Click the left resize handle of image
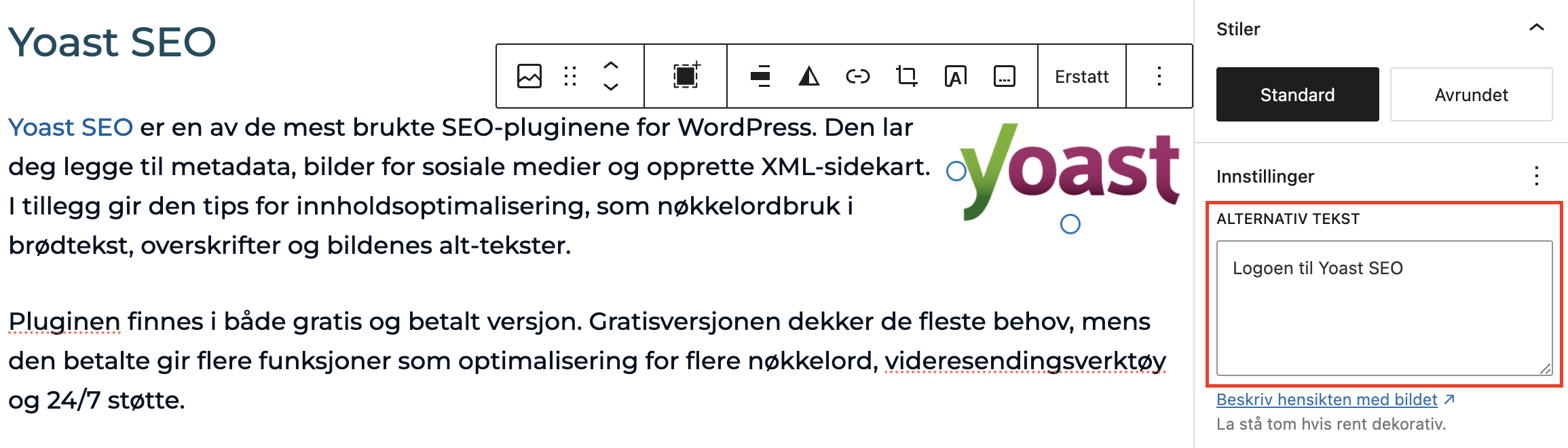The image size is (1568, 448). pyautogui.click(x=956, y=171)
